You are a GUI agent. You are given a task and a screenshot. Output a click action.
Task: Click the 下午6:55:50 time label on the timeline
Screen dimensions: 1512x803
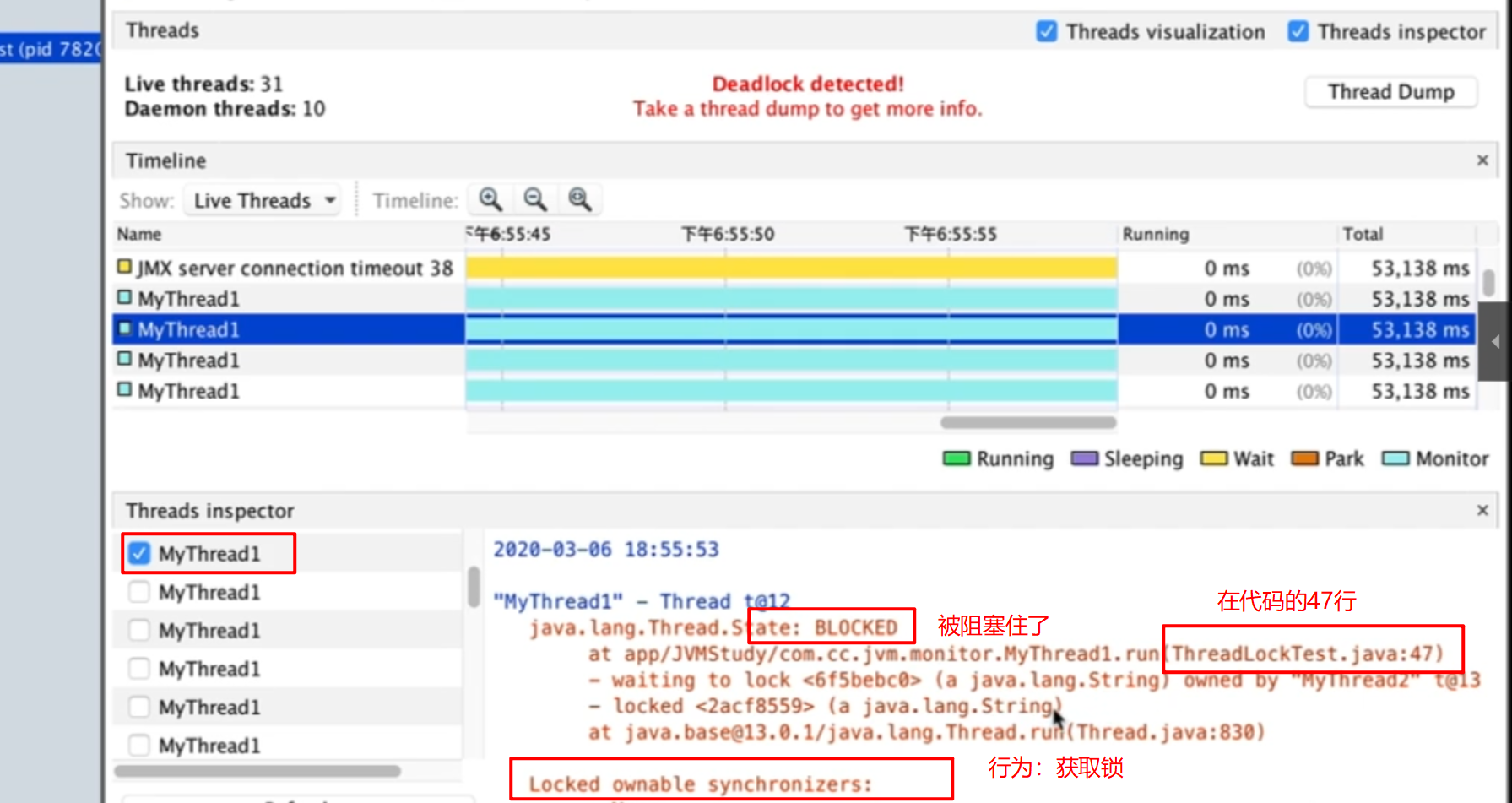tap(728, 234)
